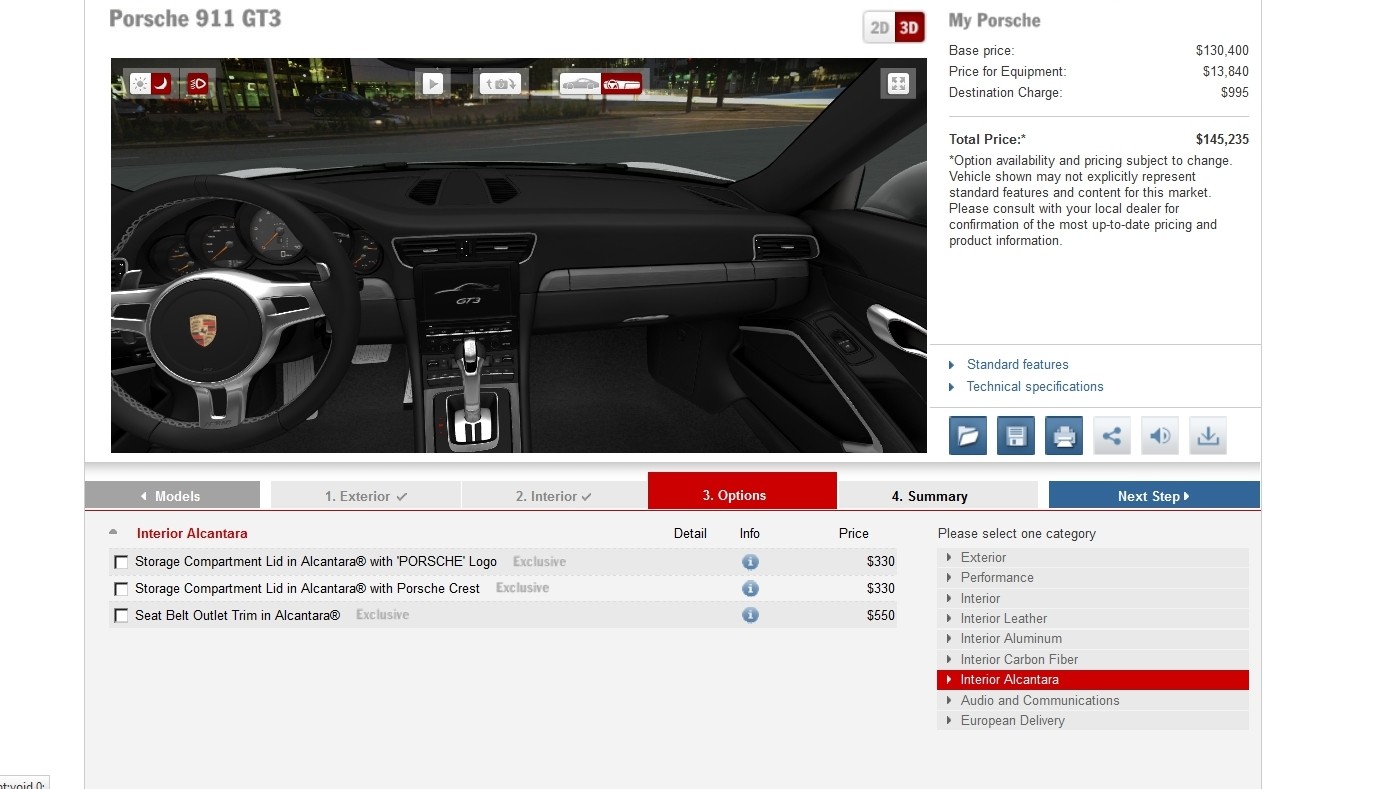Expand Standard features
Image resolution: width=1381 pixels, height=789 pixels.
[1017, 365]
